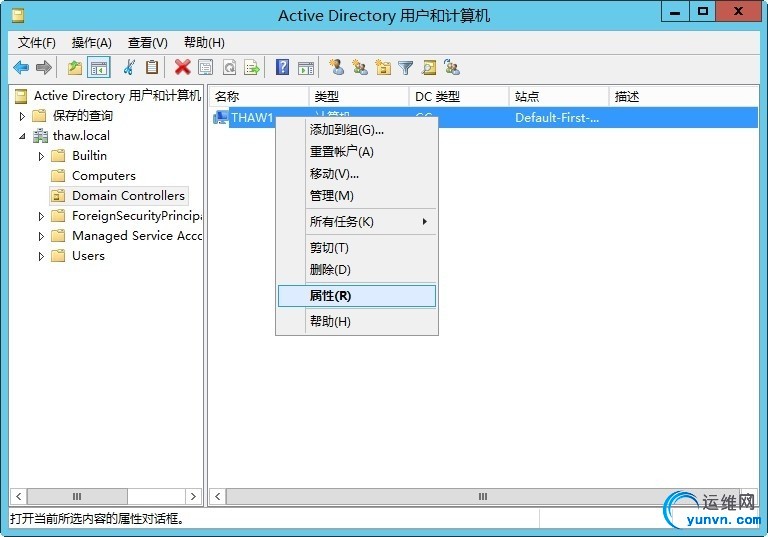Open the 操作(A) menu

(x=92, y=43)
